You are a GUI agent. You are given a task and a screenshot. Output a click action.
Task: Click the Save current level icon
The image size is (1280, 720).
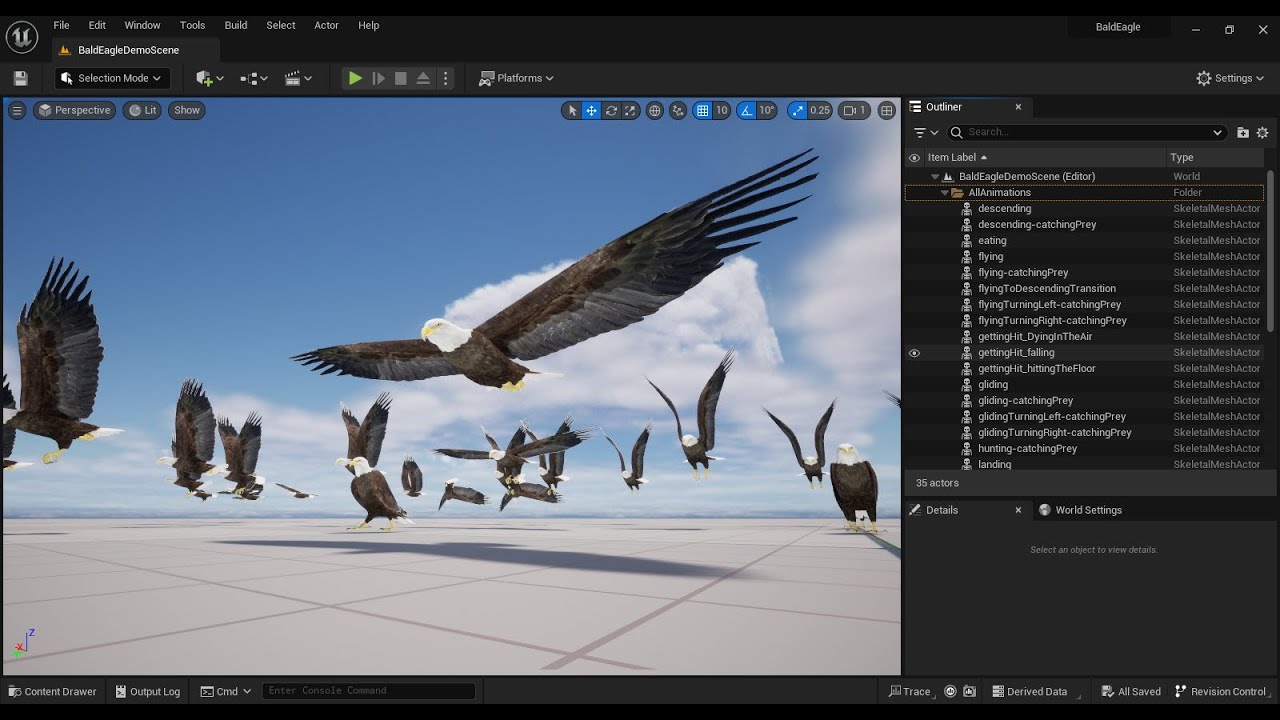20,78
